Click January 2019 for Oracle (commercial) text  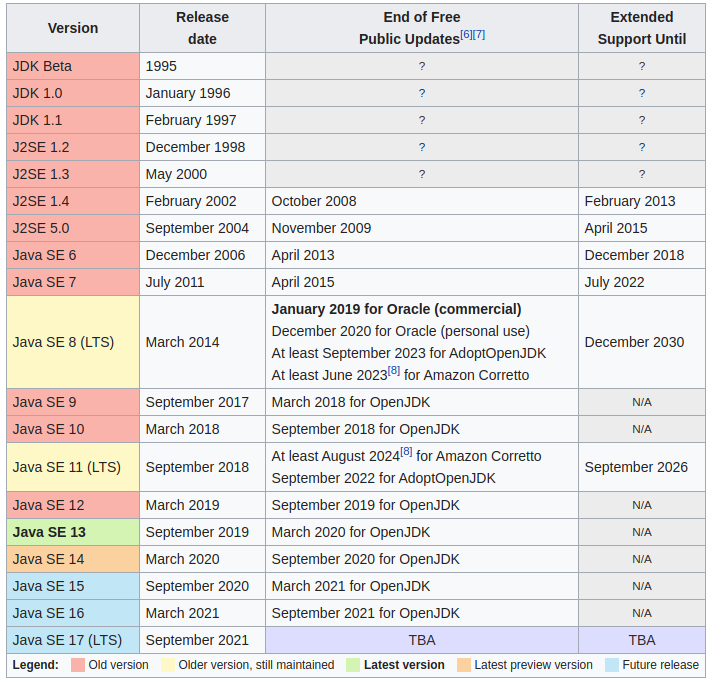click(396, 309)
